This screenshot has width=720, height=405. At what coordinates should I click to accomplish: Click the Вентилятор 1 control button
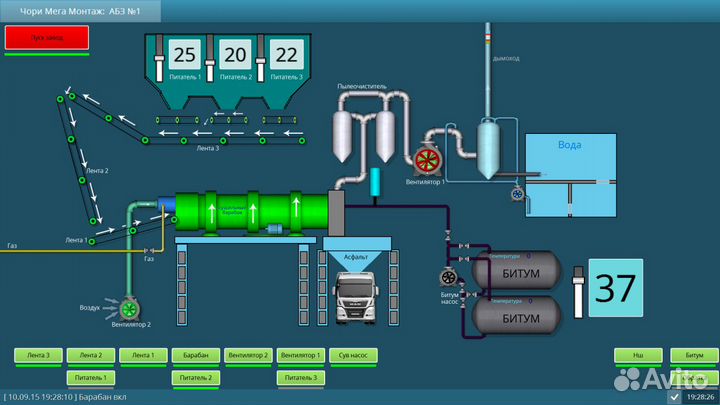(x=300, y=355)
